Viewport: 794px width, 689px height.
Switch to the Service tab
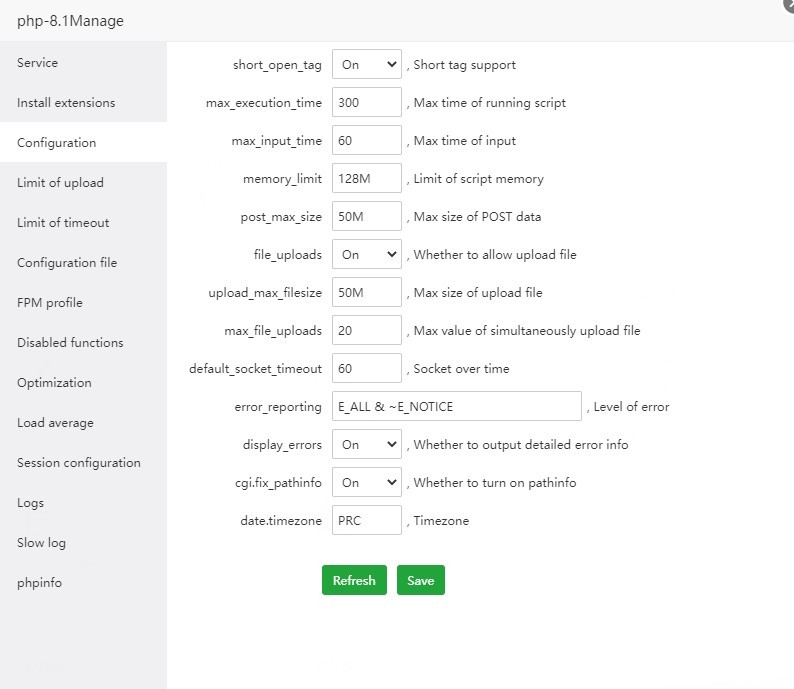click(38, 63)
